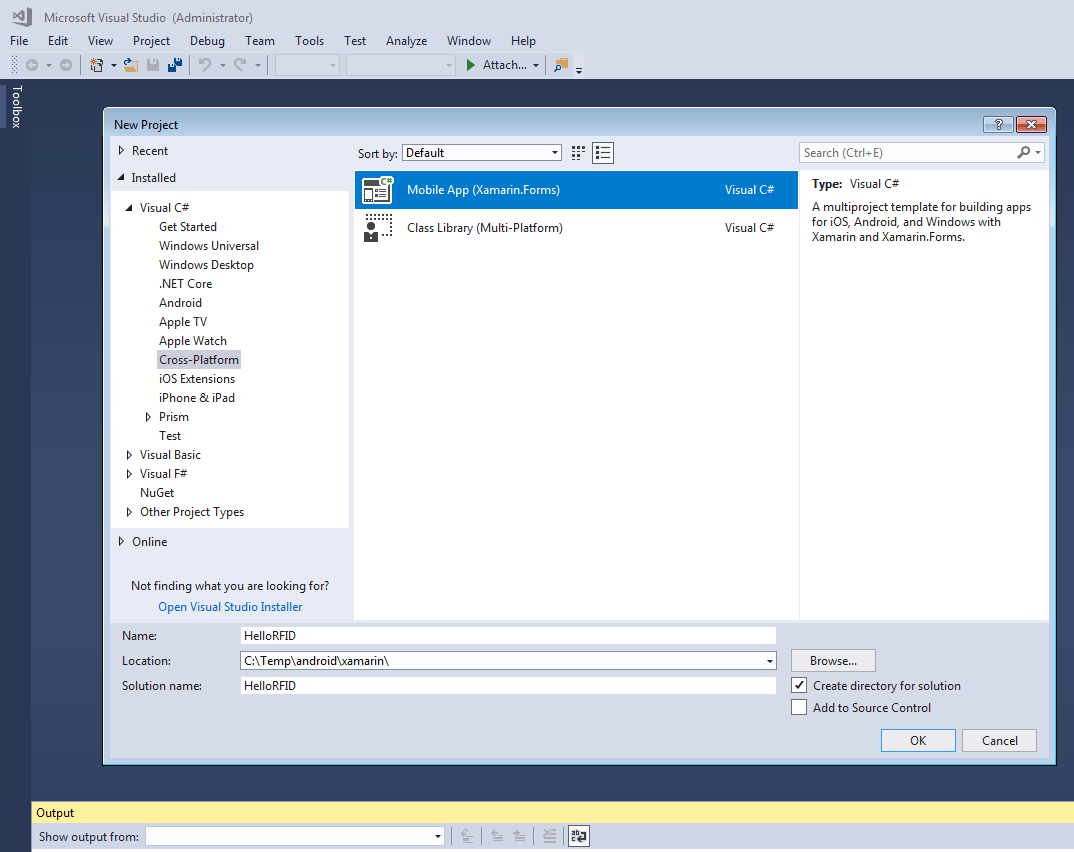This screenshot has width=1074, height=852.
Task: Click the Save All disks icon
Action: tap(175, 65)
